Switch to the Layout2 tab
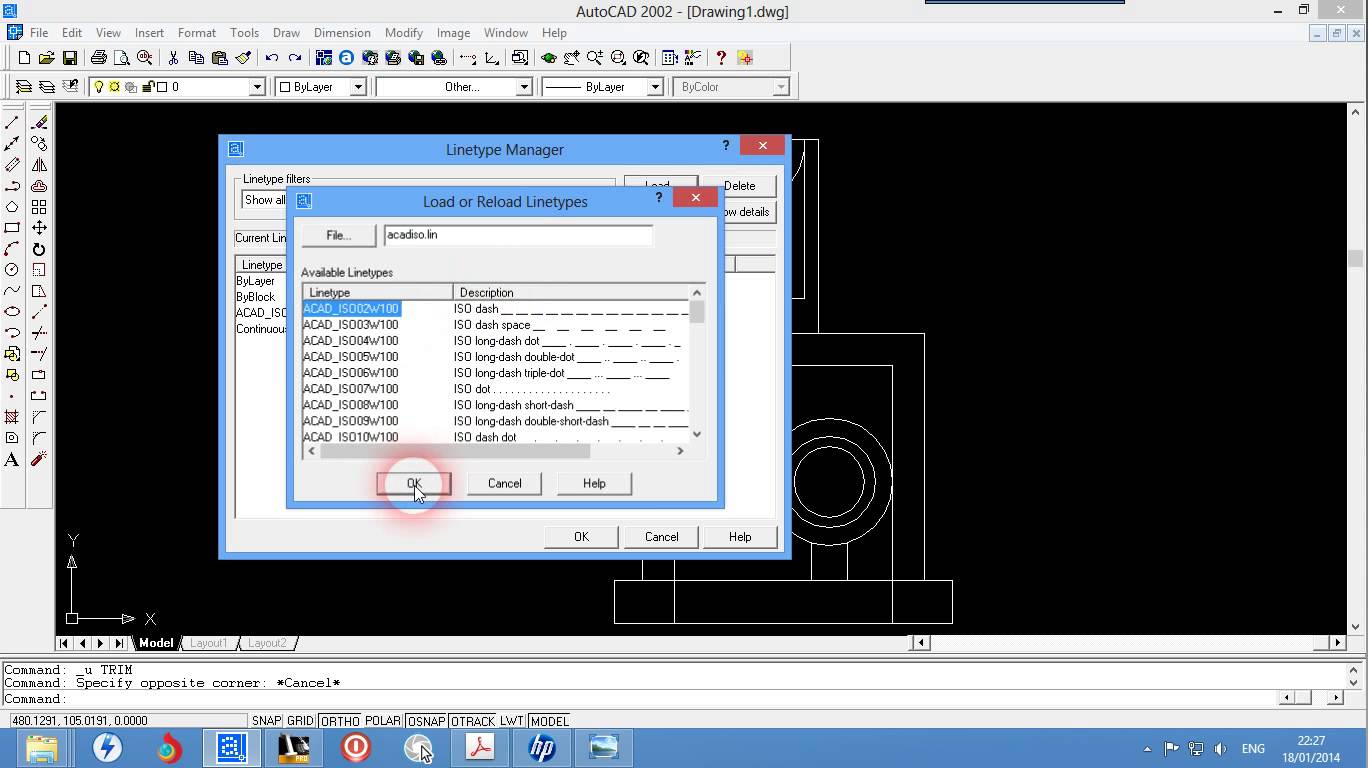Image resolution: width=1368 pixels, height=768 pixels. click(267, 643)
